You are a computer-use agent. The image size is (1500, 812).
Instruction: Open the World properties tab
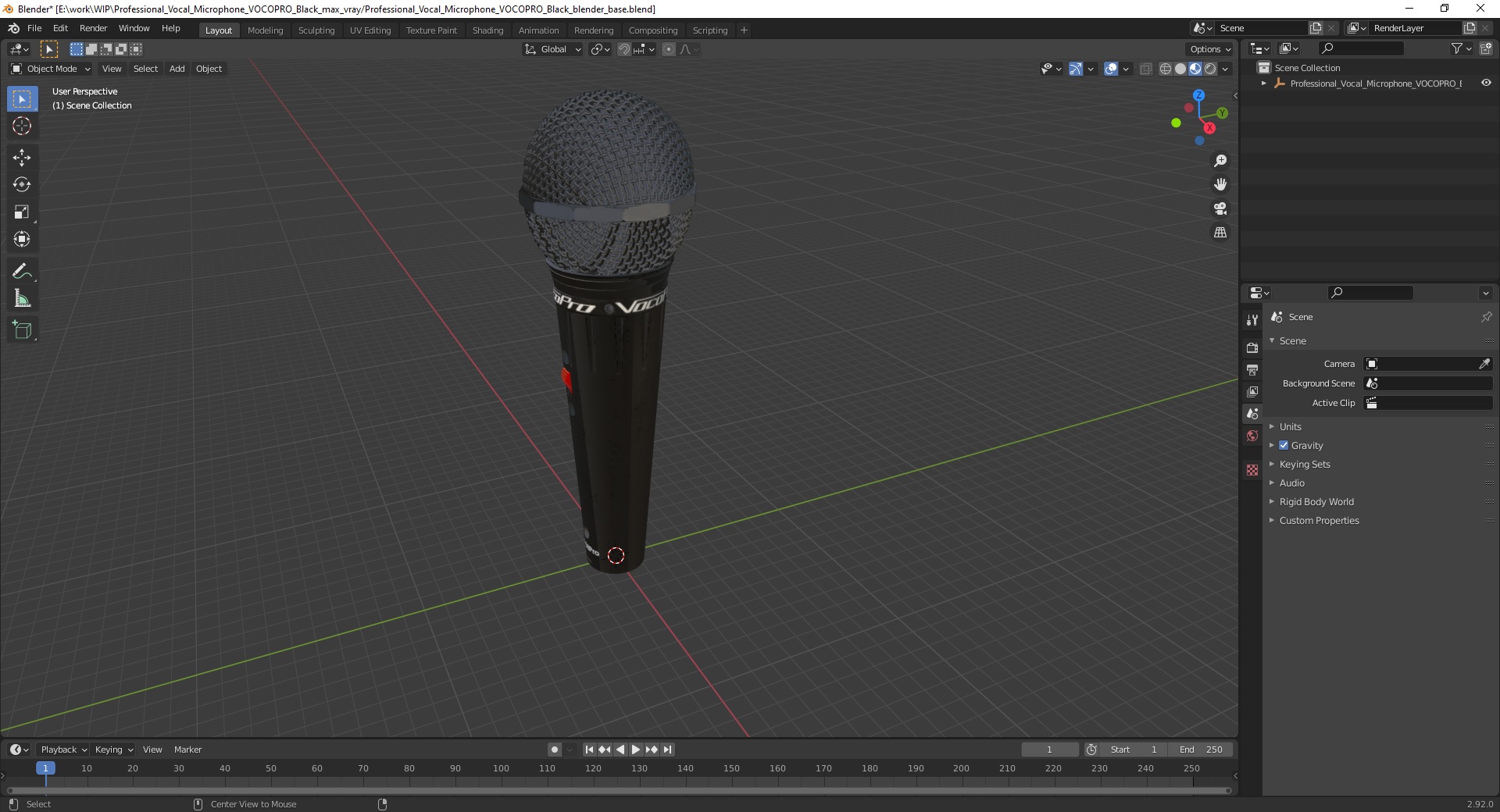(x=1252, y=436)
